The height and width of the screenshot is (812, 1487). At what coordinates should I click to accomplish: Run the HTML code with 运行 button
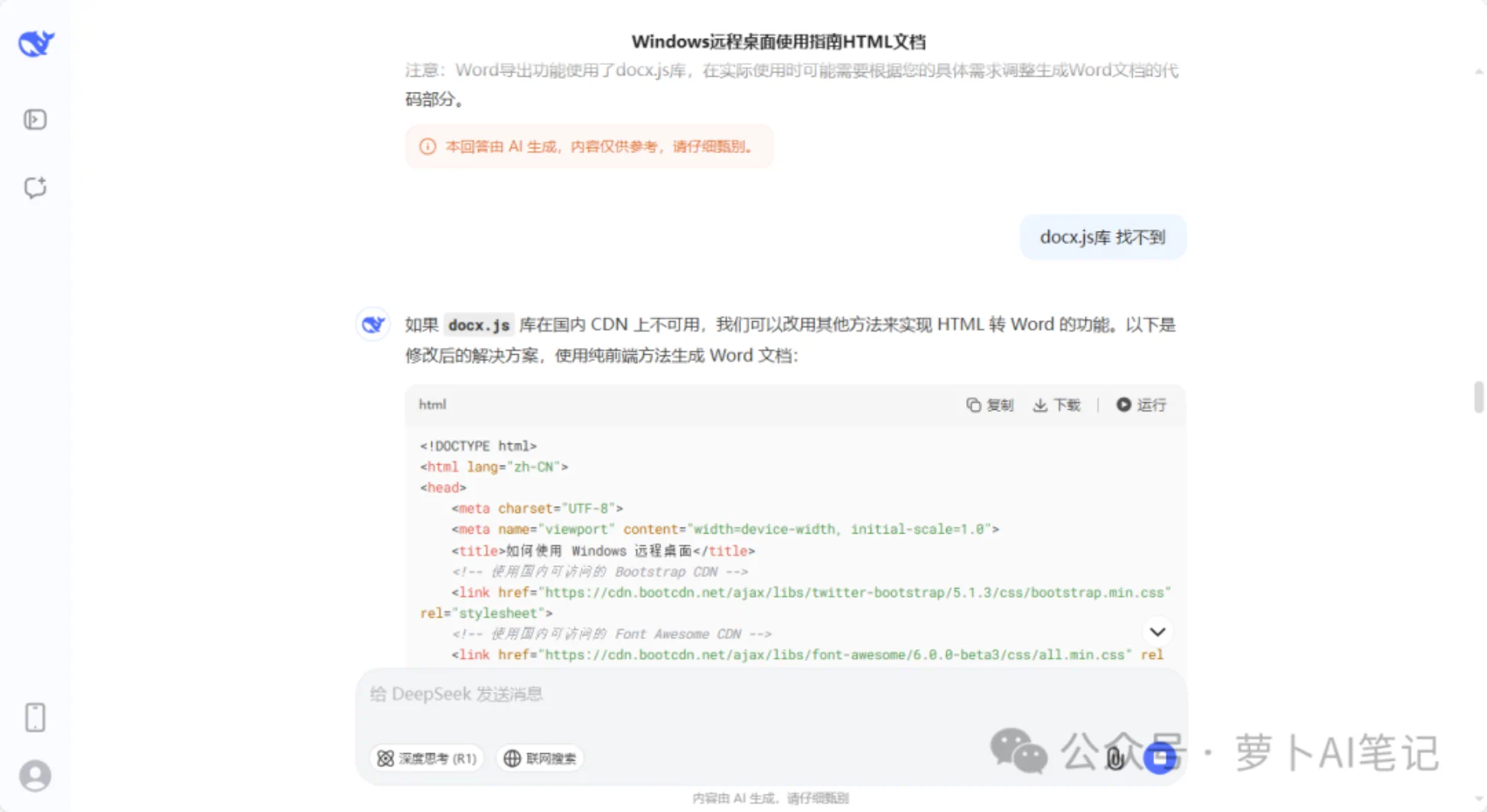(x=1141, y=404)
